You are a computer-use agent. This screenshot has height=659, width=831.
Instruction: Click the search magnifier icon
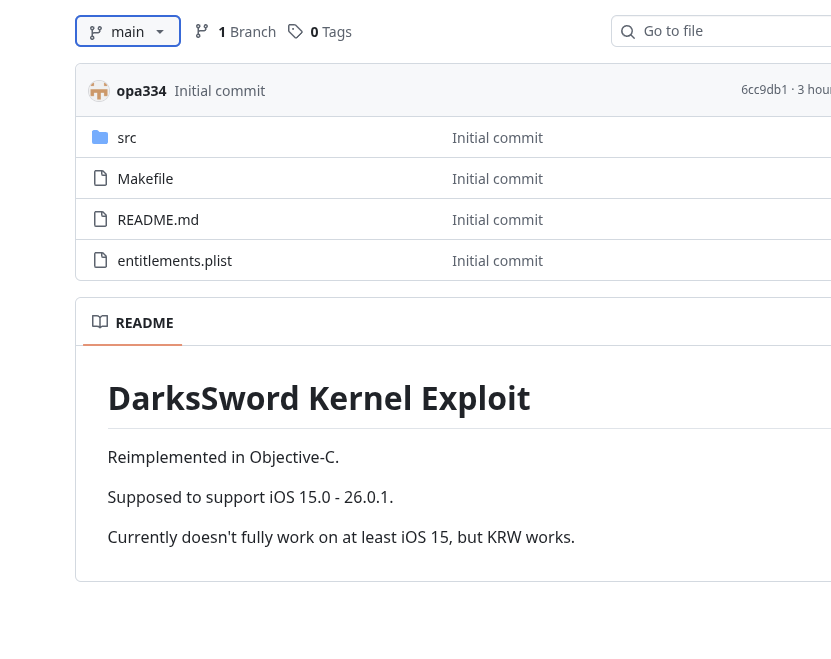(x=627, y=32)
